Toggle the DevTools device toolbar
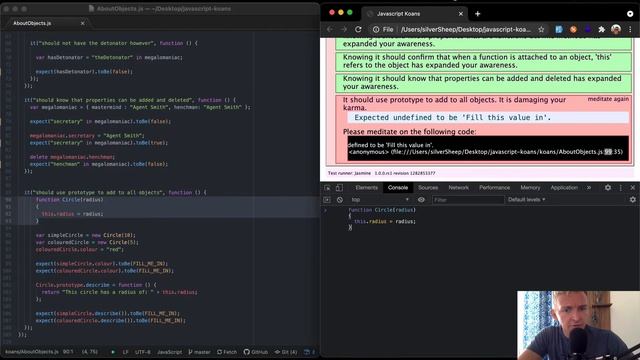Screen dimensions: 640x360 click(x=339, y=188)
